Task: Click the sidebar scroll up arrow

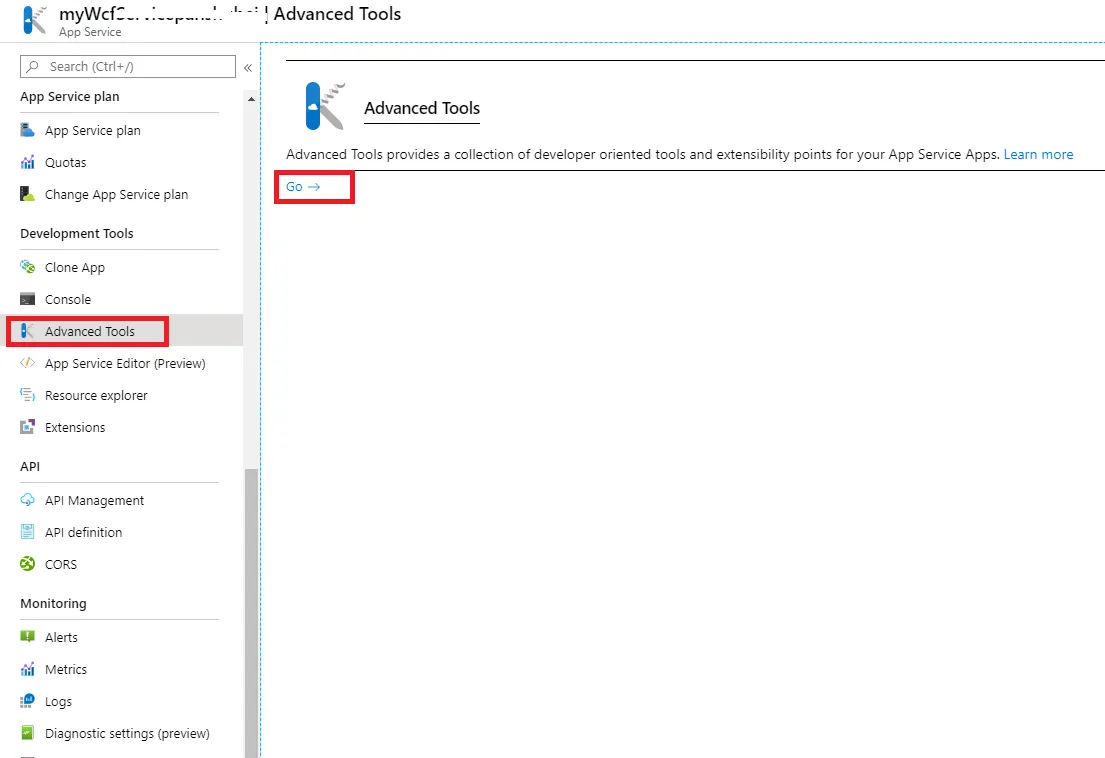Action: pyautogui.click(x=251, y=99)
